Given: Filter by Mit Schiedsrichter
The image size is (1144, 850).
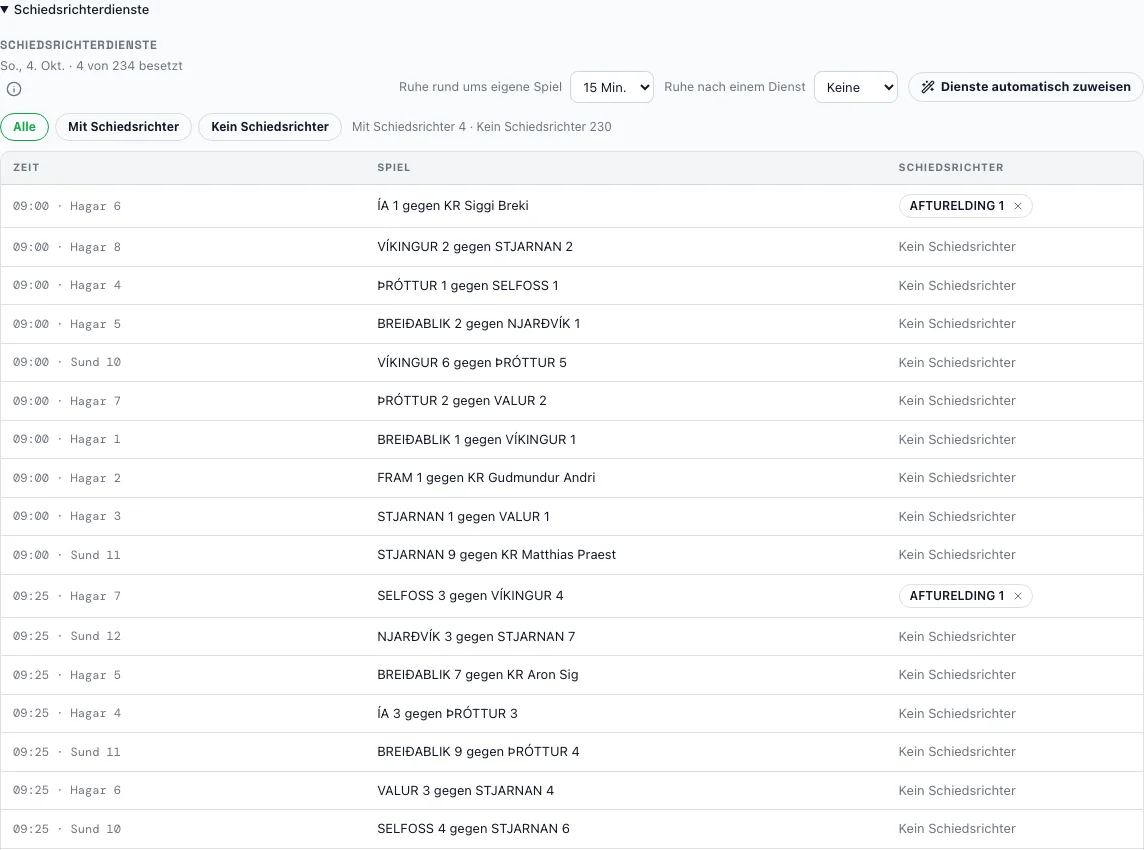Looking at the screenshot, I should (x=123, y=126).
